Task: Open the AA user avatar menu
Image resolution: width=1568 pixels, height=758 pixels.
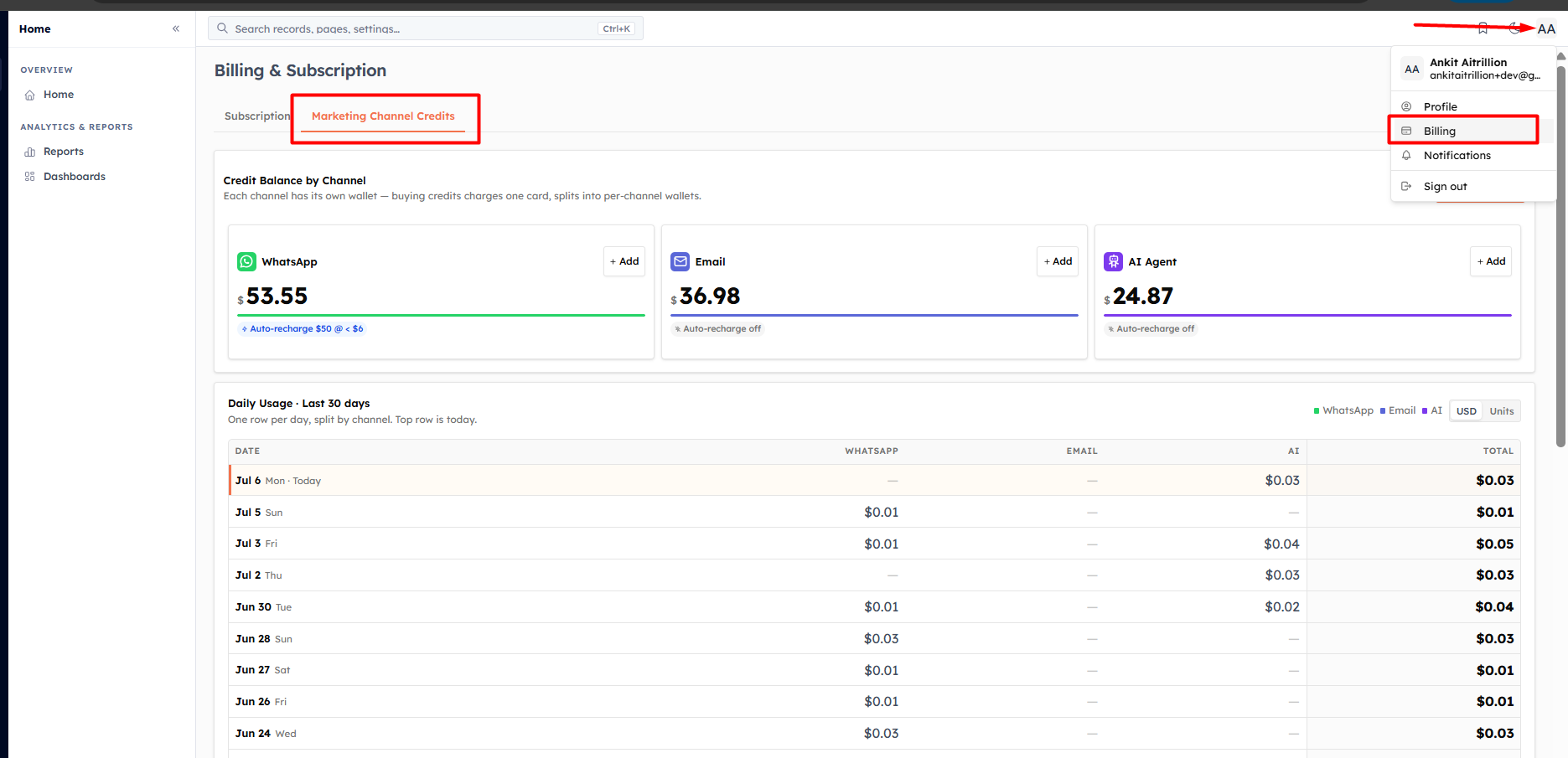Action: click(x=1546, y=28)
